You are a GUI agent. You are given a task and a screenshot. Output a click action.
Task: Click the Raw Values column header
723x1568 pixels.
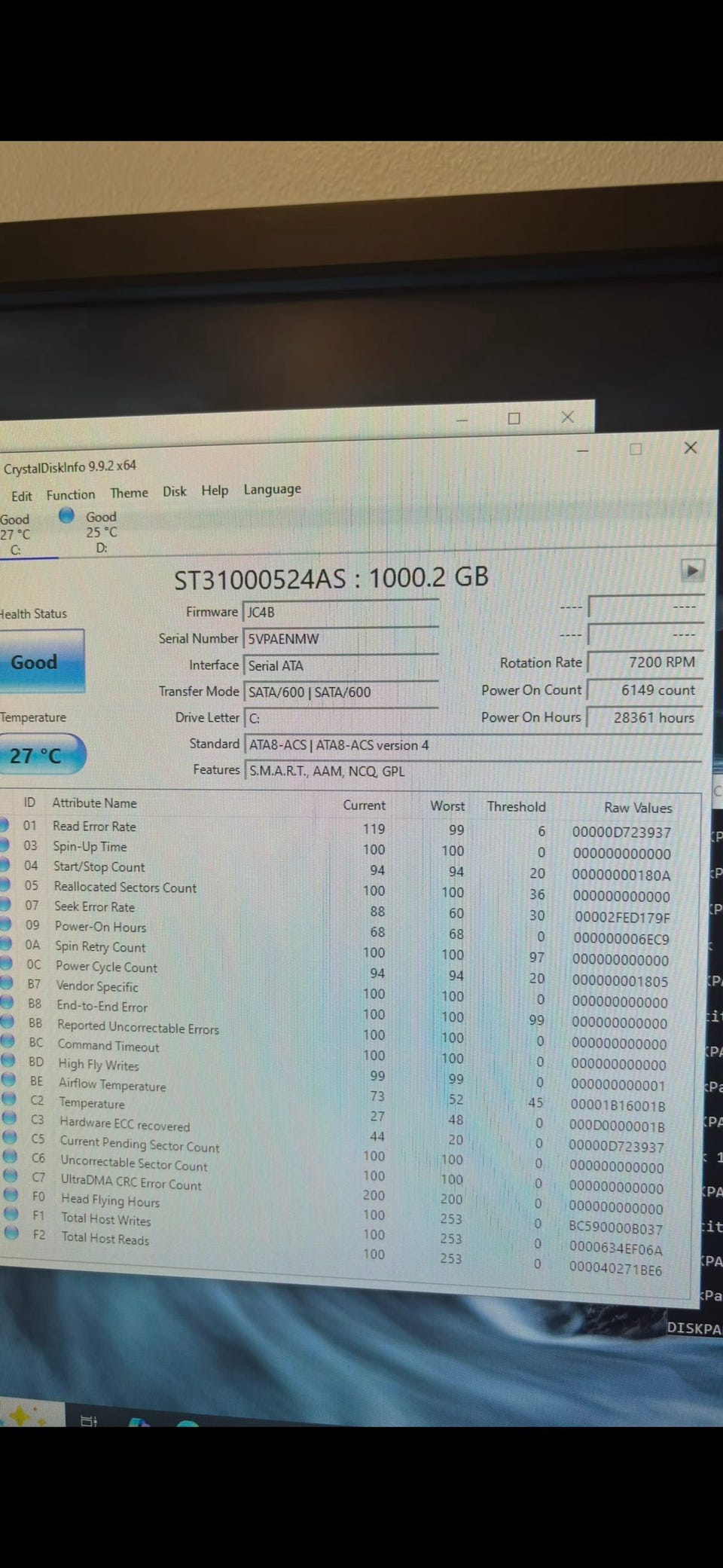[x=637, y=808]
